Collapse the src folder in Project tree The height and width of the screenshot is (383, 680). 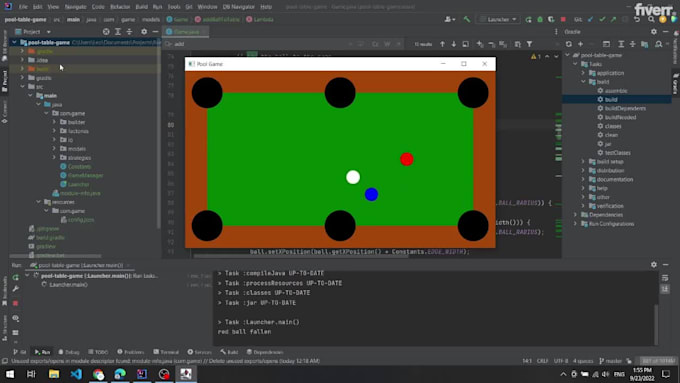point(23,87)
